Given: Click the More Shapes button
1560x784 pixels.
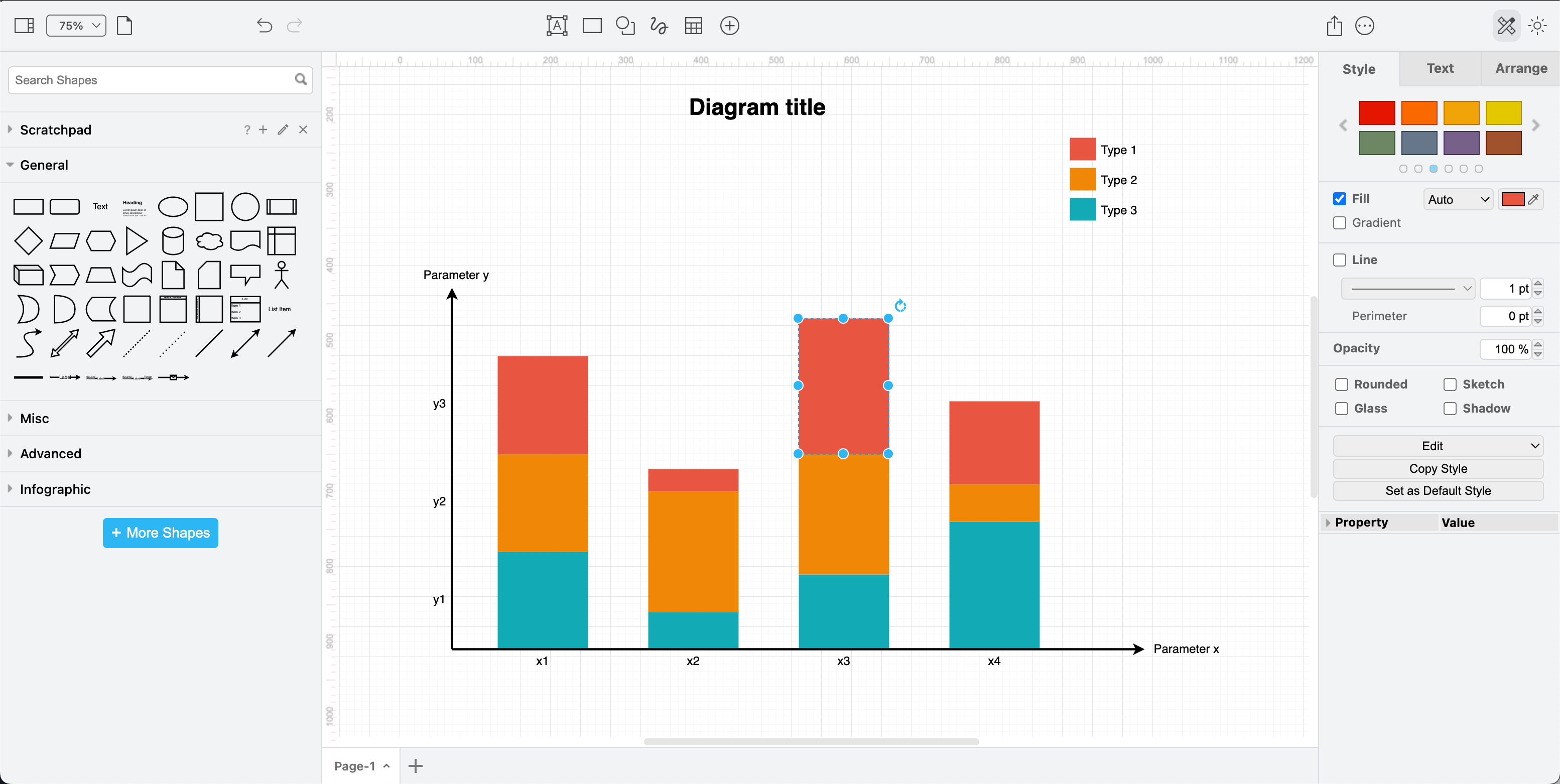Looking at the screenshot, I should tap(160, 533).
